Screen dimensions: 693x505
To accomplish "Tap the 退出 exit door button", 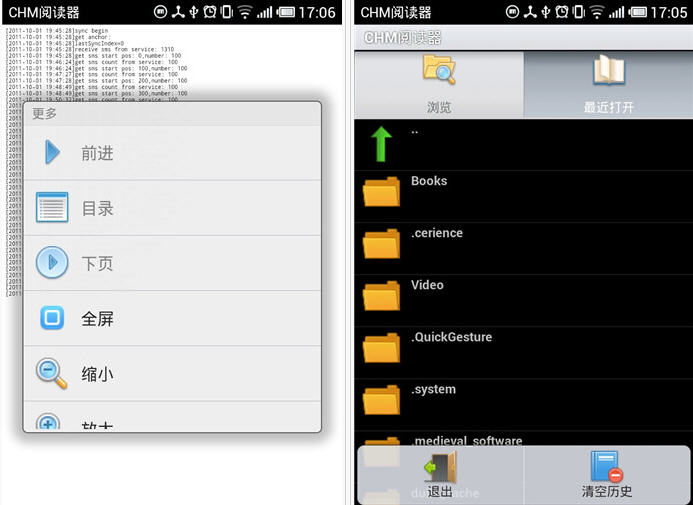I will [x=440, y=475].
